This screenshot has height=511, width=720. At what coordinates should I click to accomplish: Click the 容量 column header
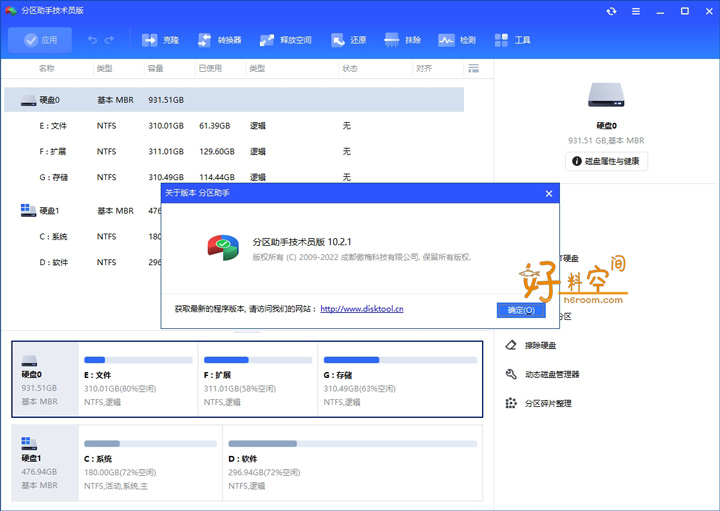(x=156, y=68)
